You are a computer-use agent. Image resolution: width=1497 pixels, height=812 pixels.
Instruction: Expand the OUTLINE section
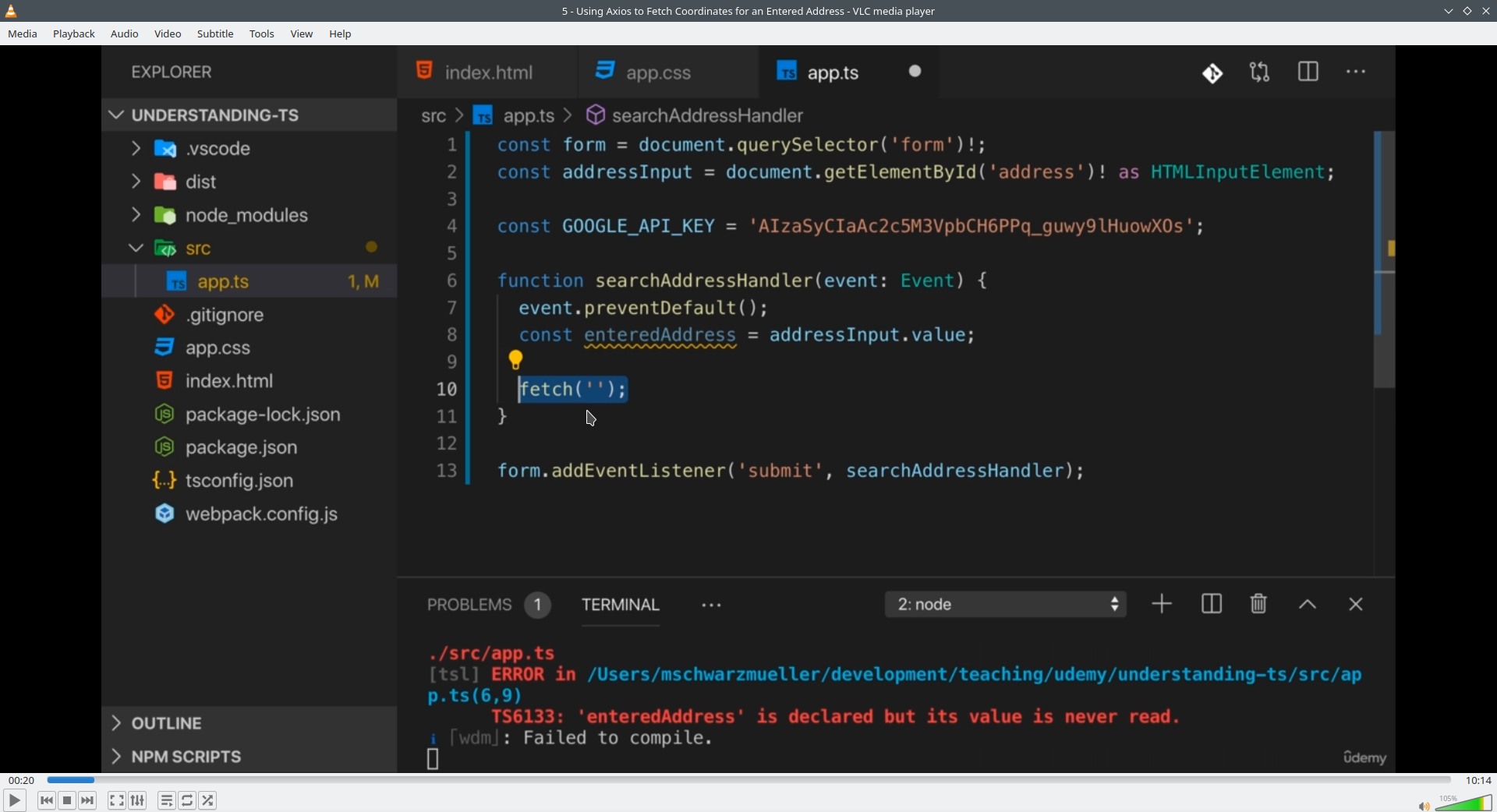coord(249,724)
